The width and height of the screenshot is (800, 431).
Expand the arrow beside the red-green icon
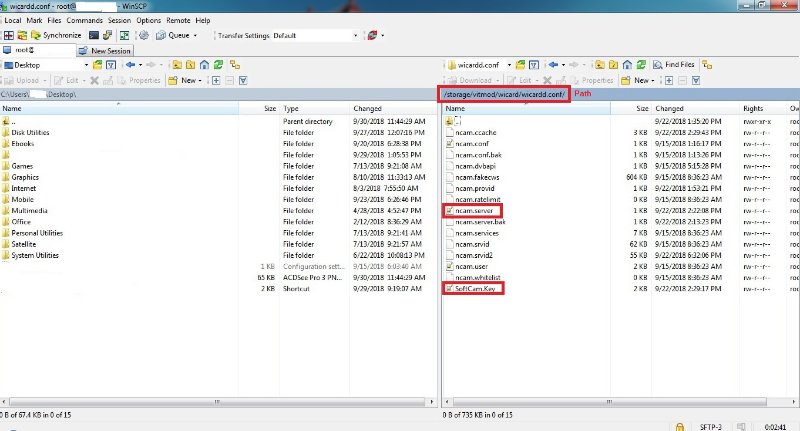click(x=382, y=35)
